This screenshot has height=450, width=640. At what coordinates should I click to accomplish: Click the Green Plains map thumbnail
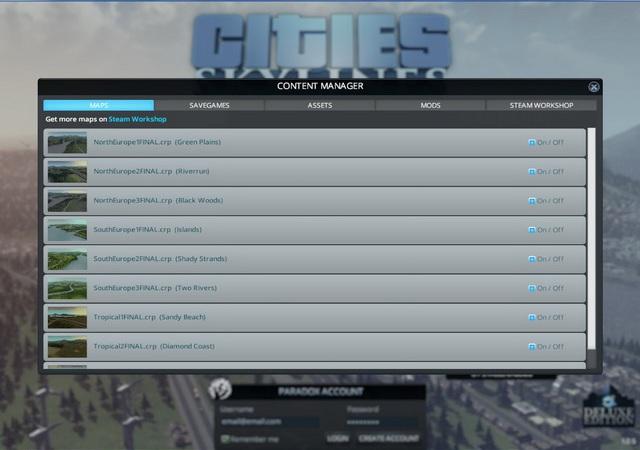coord(67,143)
